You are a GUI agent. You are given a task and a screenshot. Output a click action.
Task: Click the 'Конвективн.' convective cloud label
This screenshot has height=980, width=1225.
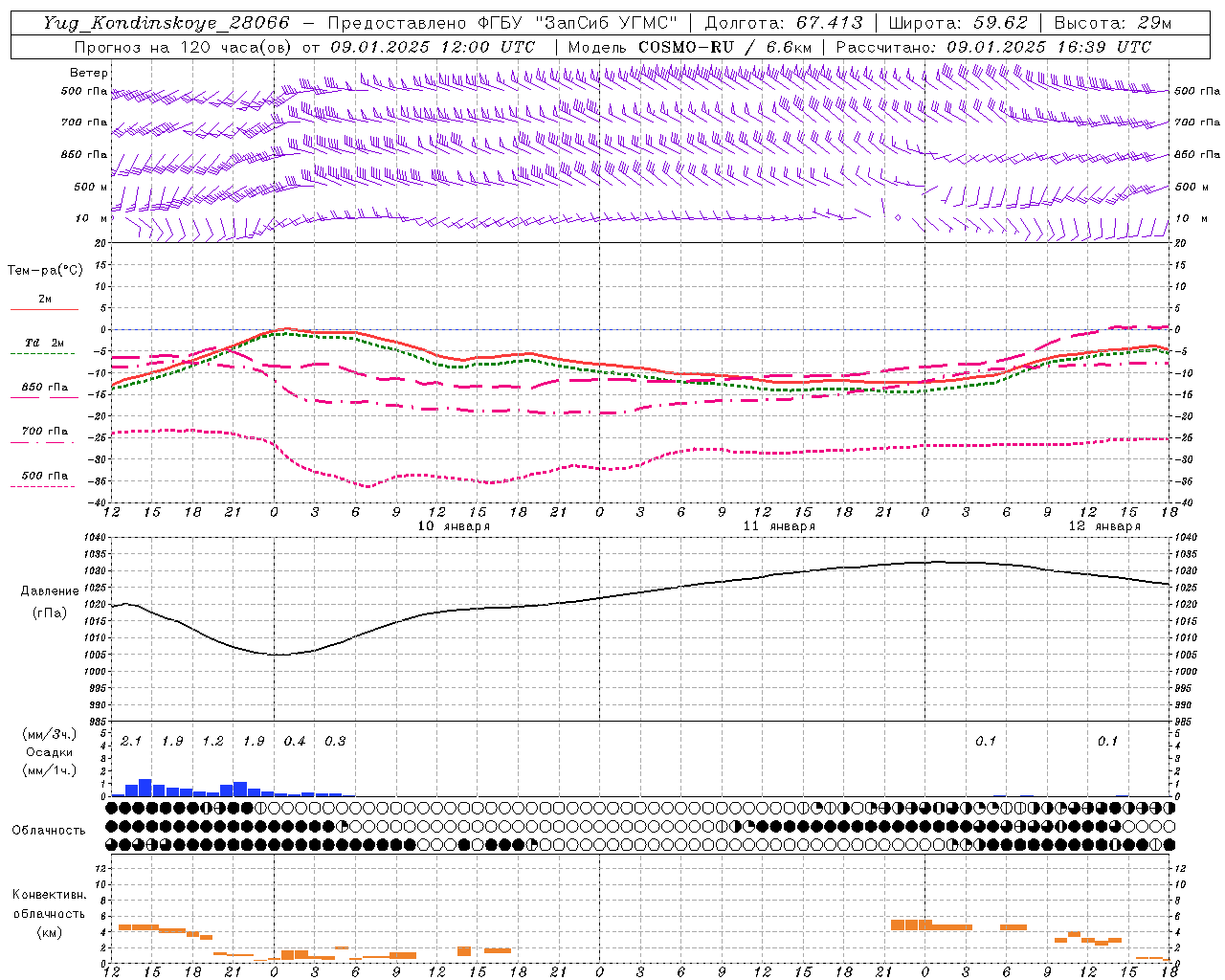pyautogui.click(x=50, y=896)
